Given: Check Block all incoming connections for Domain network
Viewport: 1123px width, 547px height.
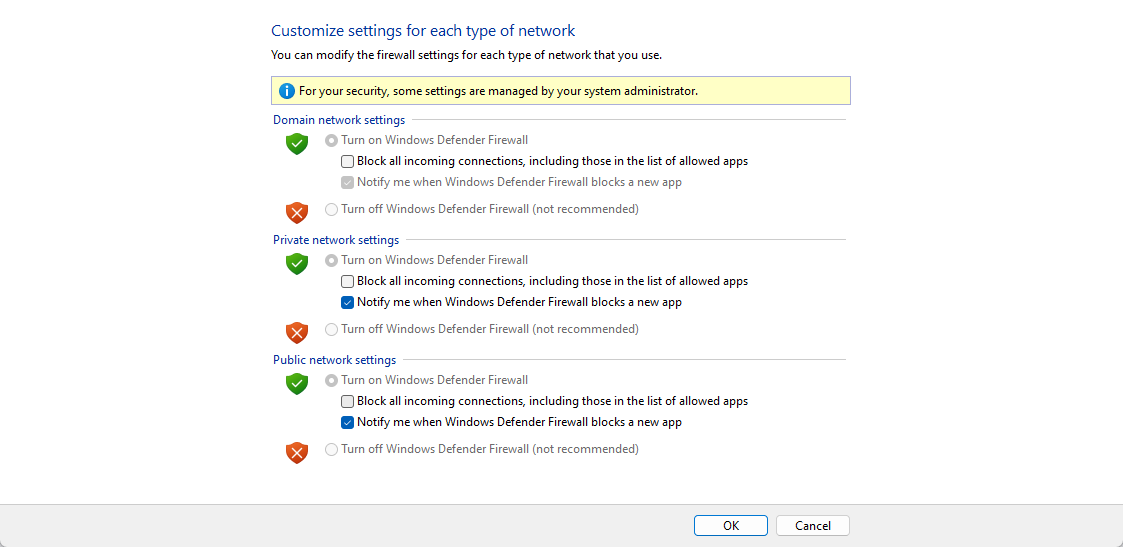Looking at the screenshot, I should (347, 161).
